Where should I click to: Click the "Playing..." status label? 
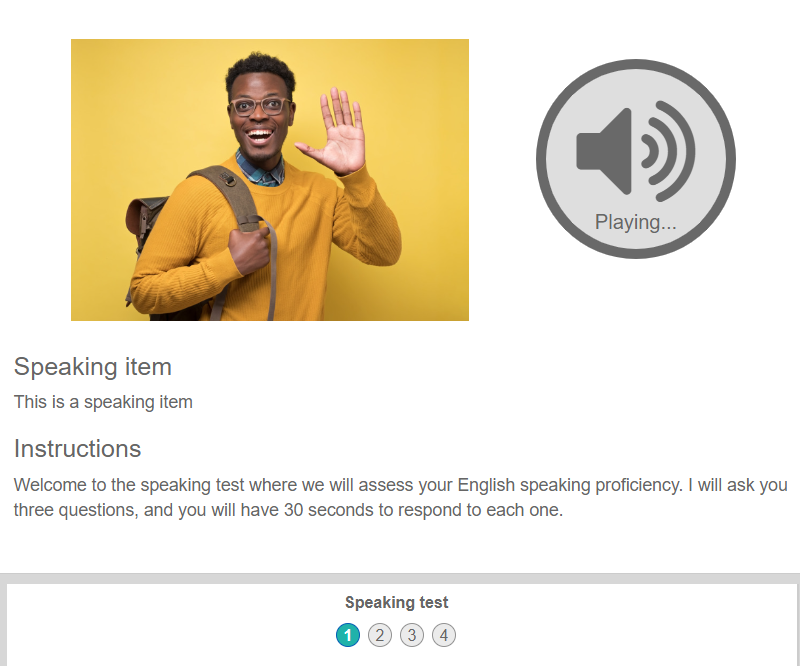coord(635,223)
